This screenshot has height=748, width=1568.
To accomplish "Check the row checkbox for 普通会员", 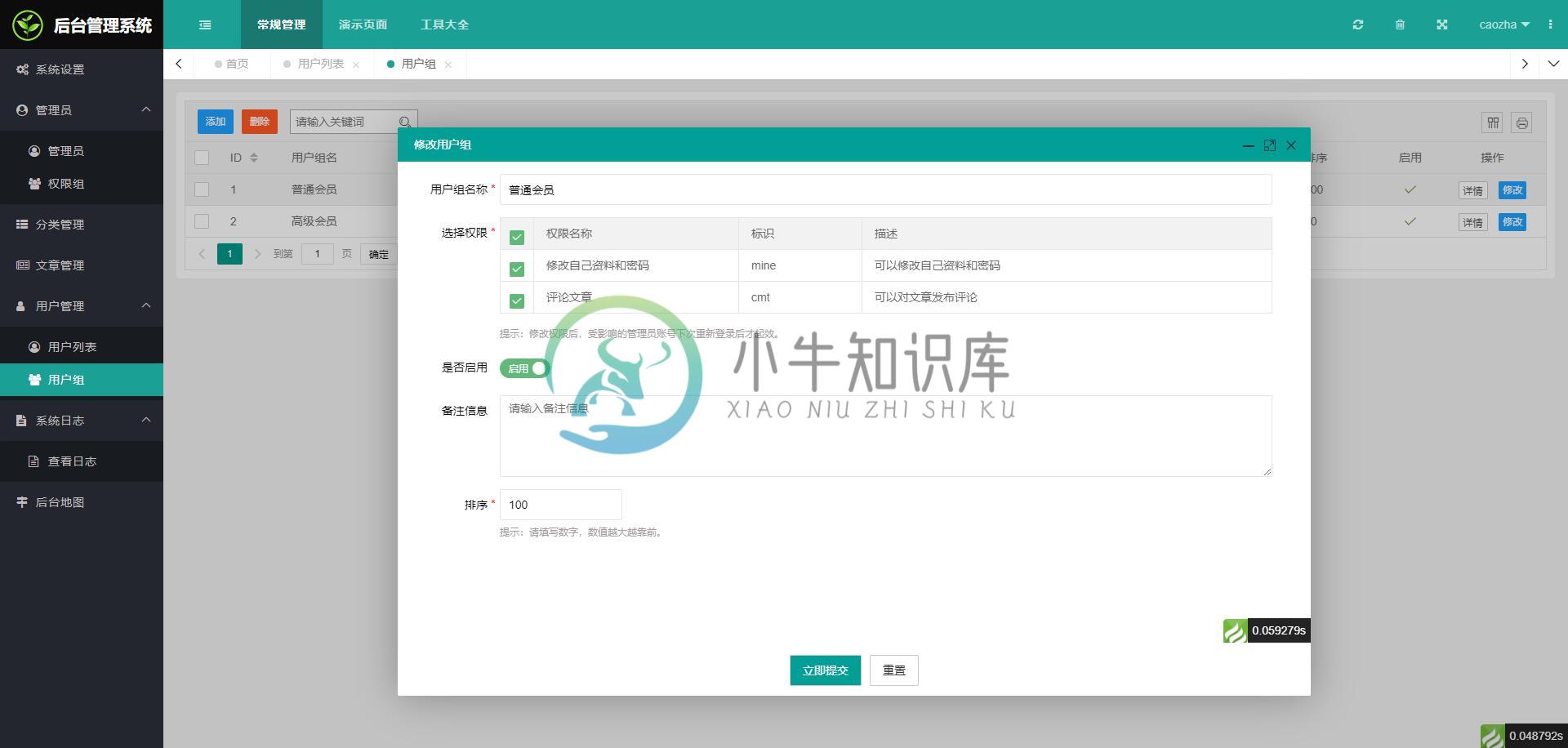I will pyautogui.click(x=202, y=189).
